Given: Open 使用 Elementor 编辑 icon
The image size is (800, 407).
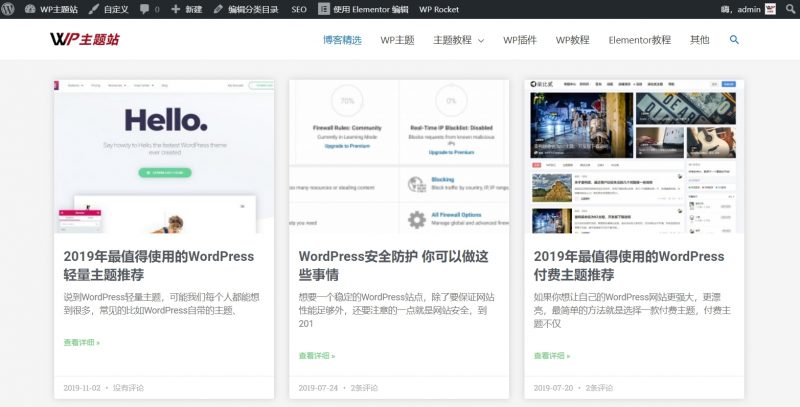Looking at the screenshot, I should pyautogui.click(x=324, y=9).
